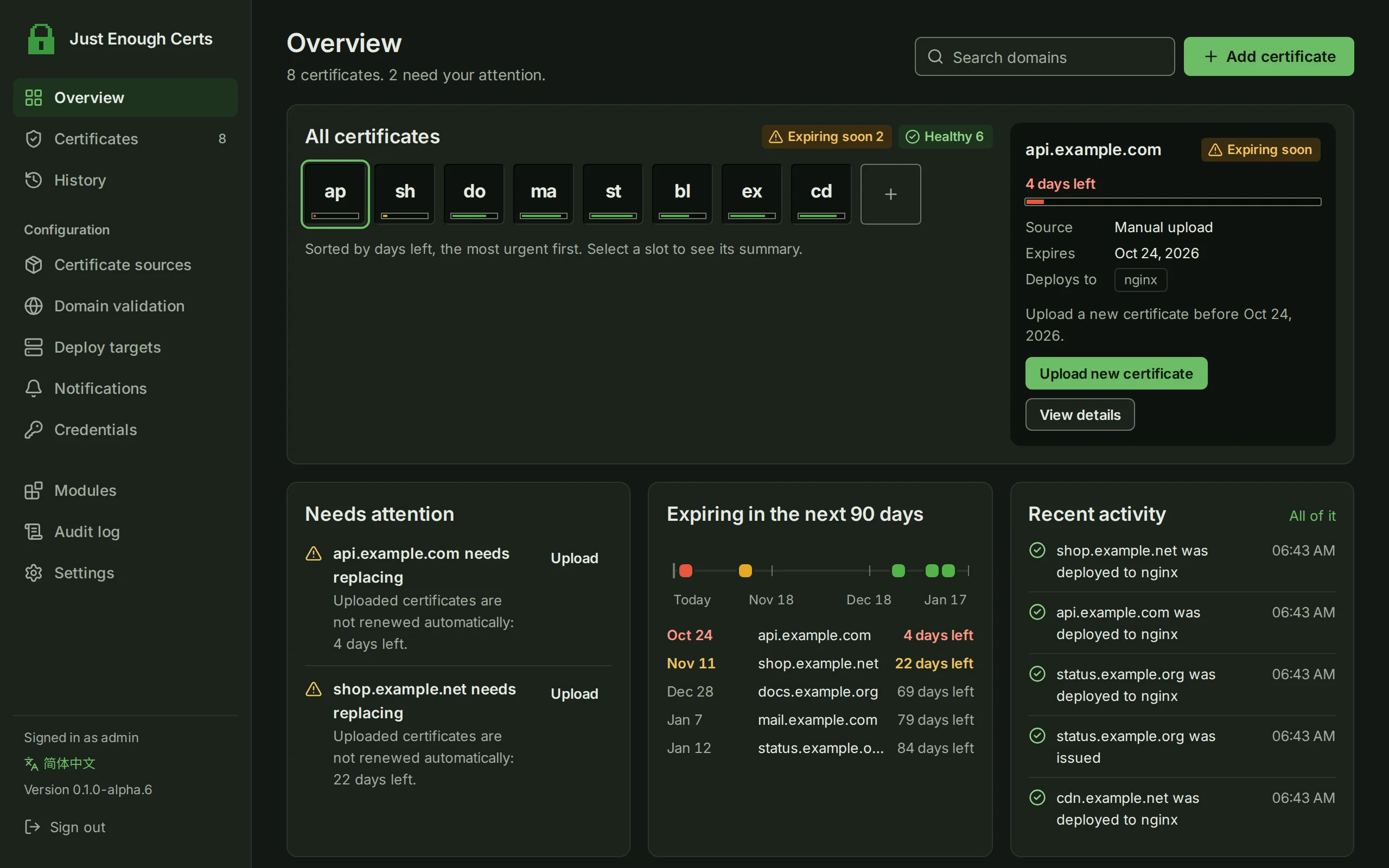Switch language to 简体中文

pyautogui.click(x=60, y=763)
